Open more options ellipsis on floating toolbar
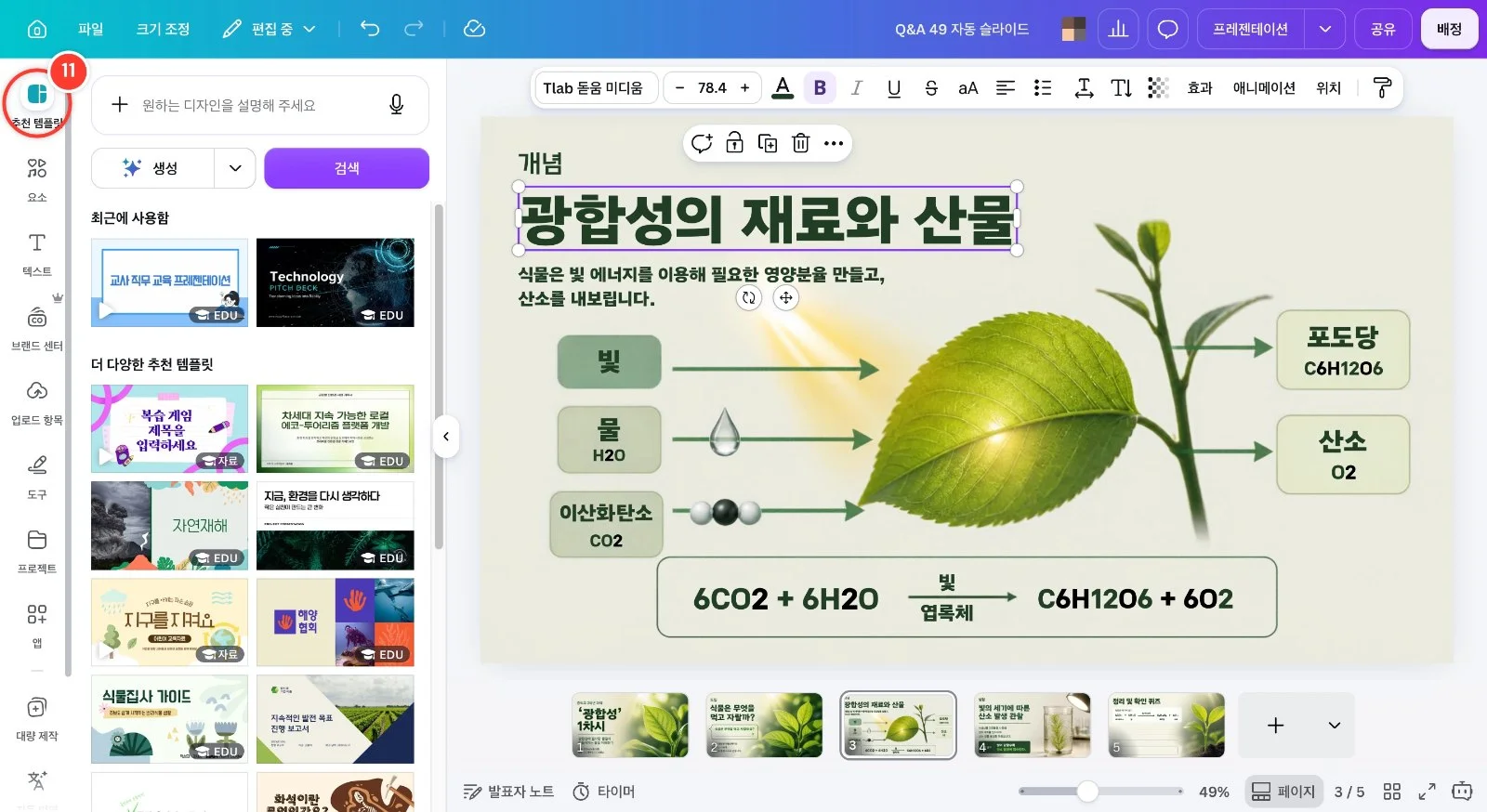This screenshot has height=812, width=1487. coord(834,143)
